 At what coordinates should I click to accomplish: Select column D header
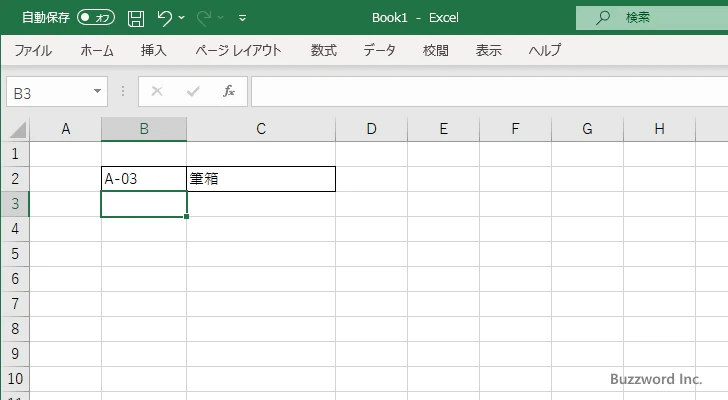(x=371, y=129)
